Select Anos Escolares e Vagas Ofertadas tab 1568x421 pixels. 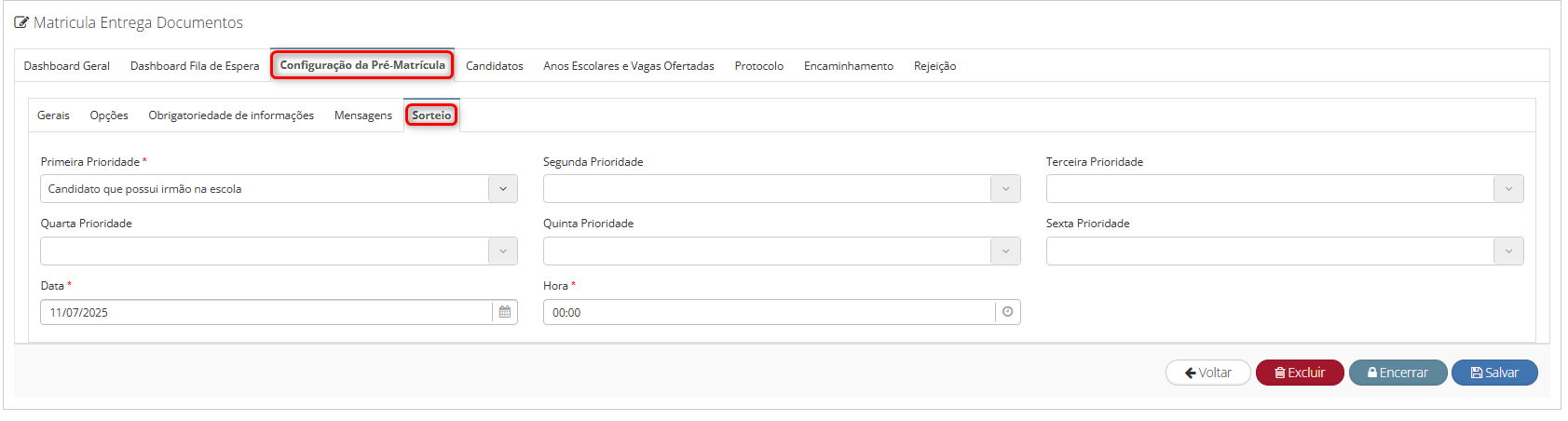pos(629,66)
